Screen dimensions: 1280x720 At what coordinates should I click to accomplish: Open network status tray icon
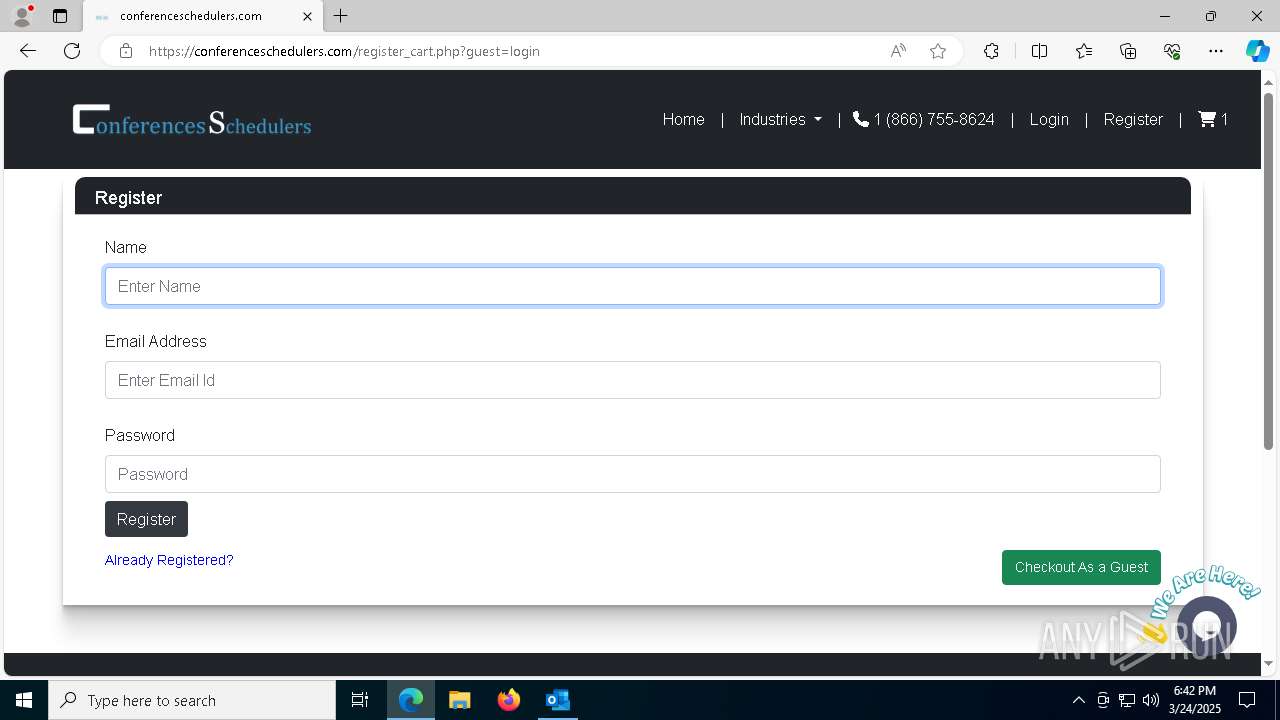pos(1127,700)
